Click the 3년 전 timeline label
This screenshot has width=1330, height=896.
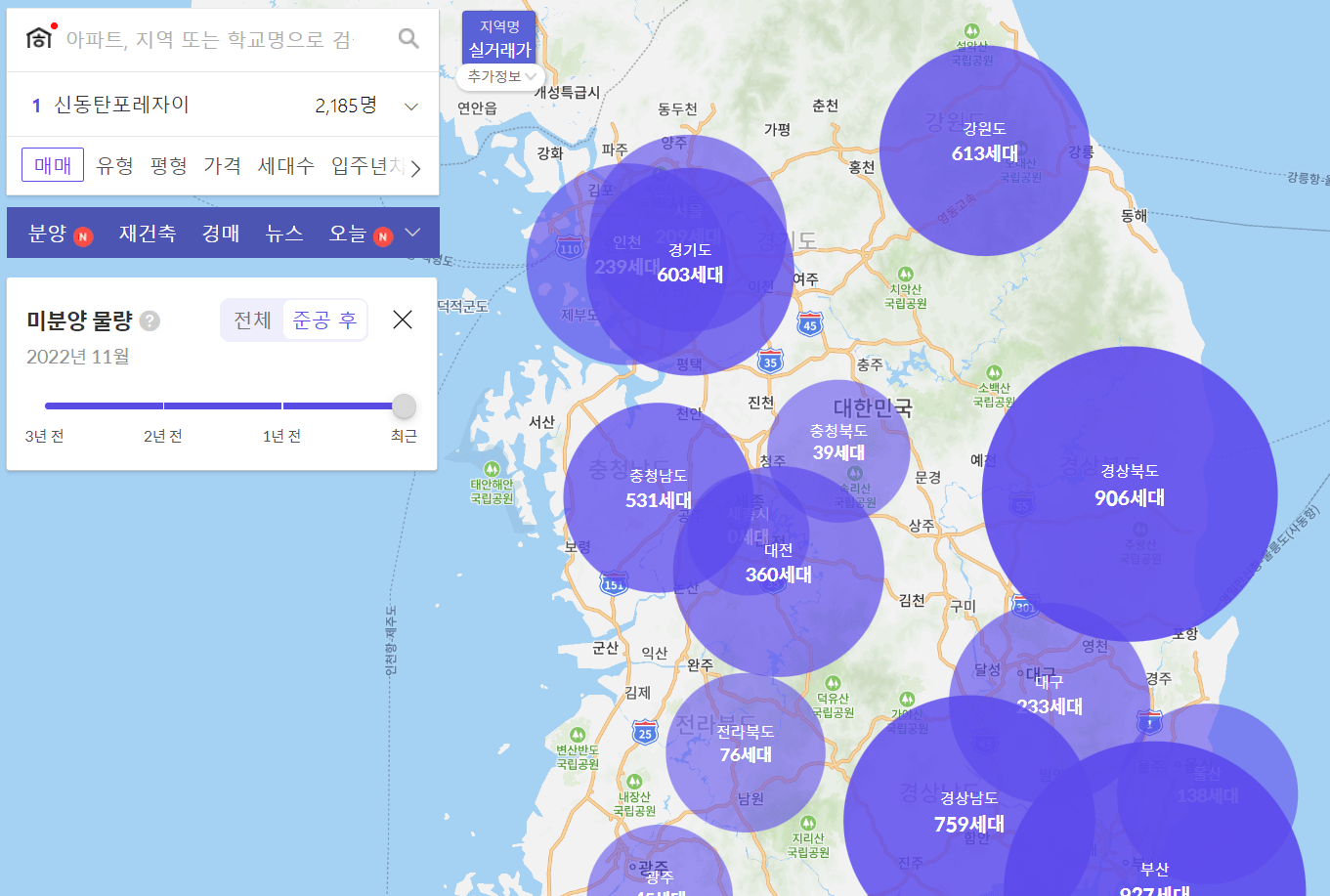(x=44, y=436)
